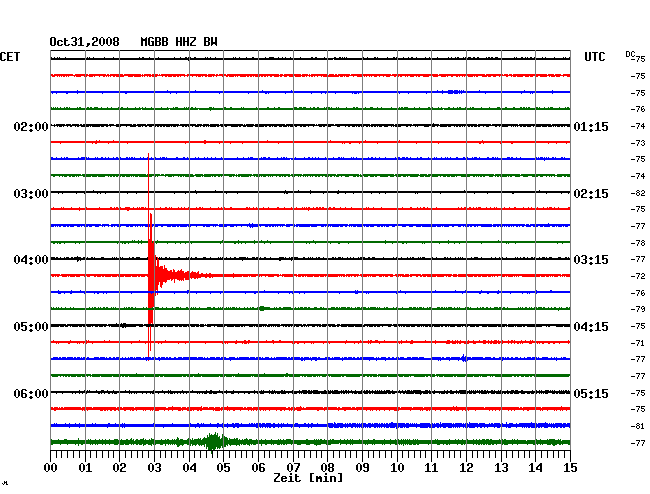Click the 08 minute tick label

tap(327, 467)
